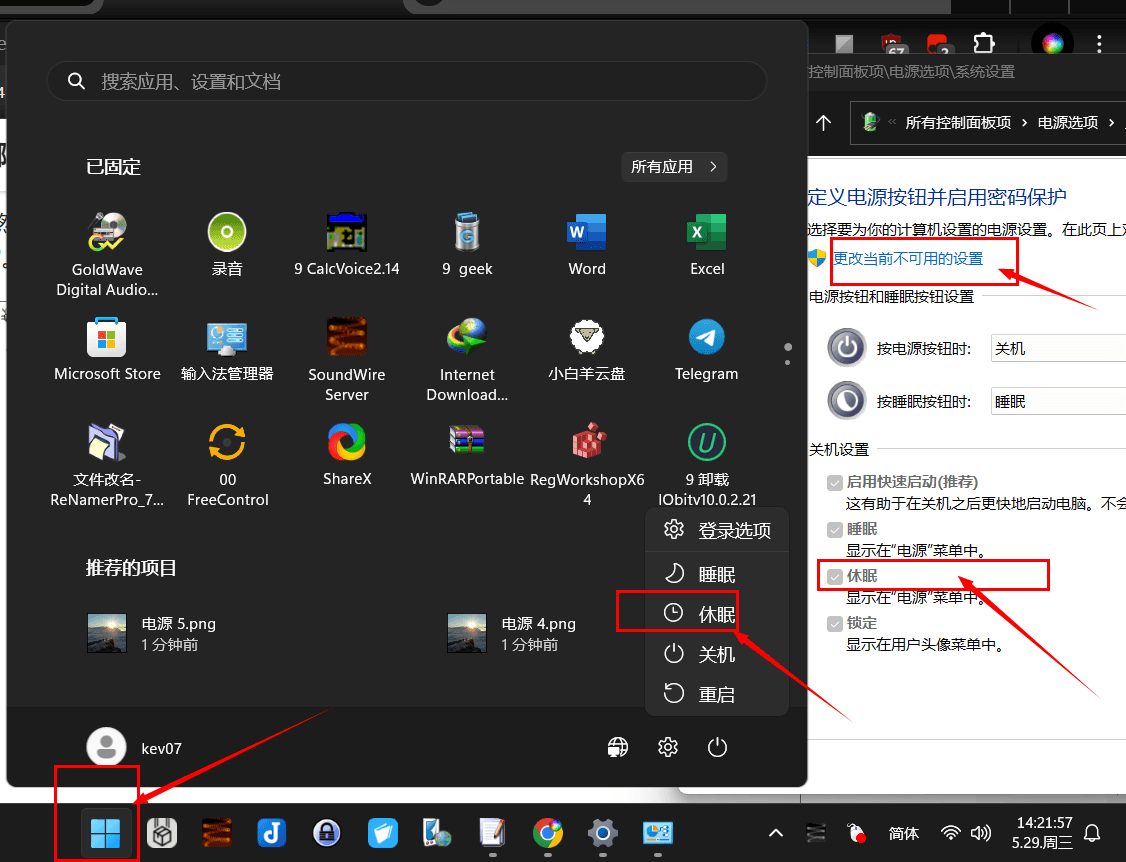
Task: Toggle the 休眠 checkbox
Action: pos(834,576)
